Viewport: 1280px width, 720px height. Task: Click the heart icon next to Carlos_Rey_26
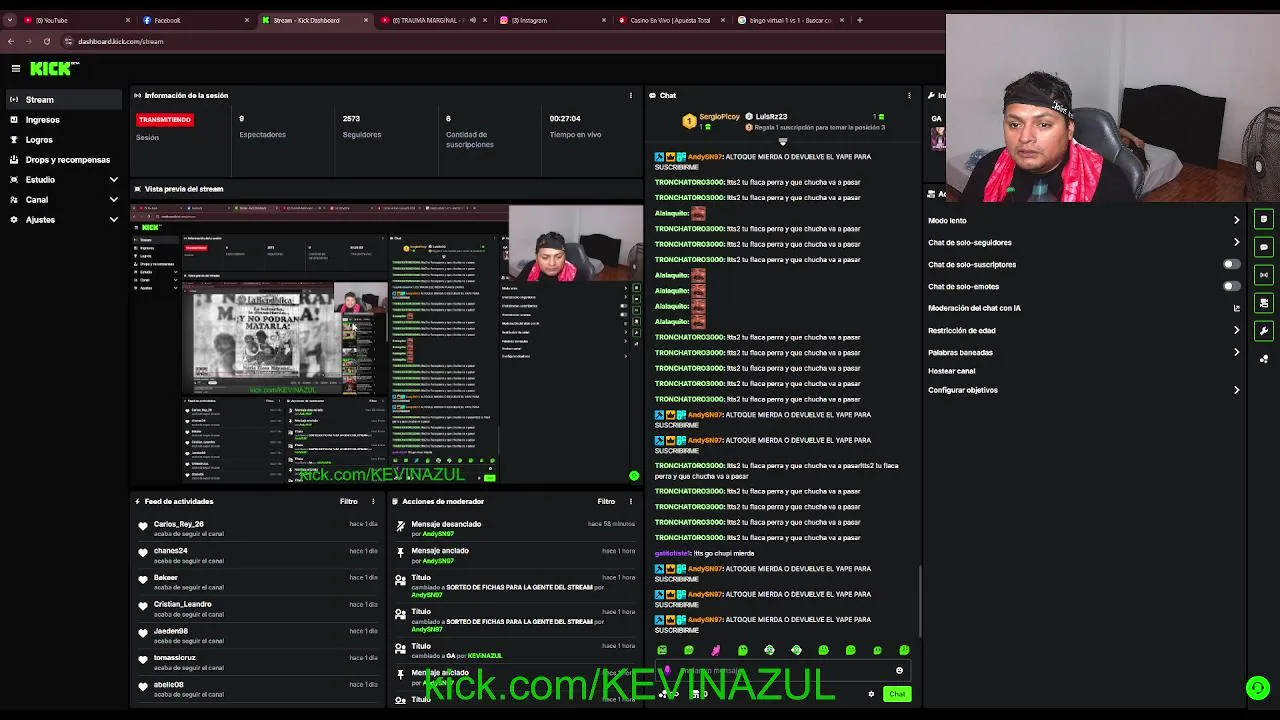click(x=143, y=526)
